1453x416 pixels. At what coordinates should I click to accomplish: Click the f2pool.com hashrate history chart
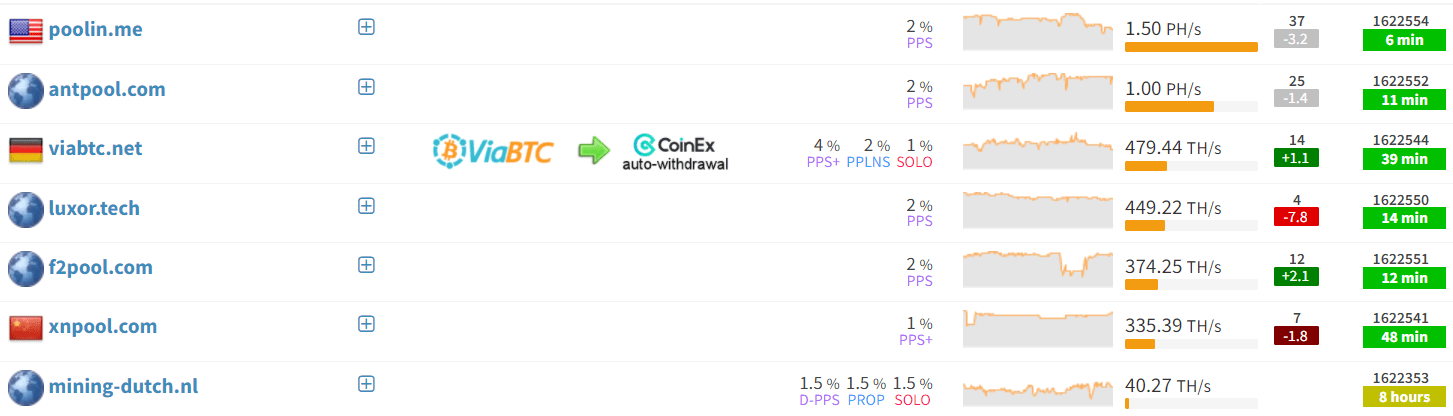click(x=1037, y=265)
